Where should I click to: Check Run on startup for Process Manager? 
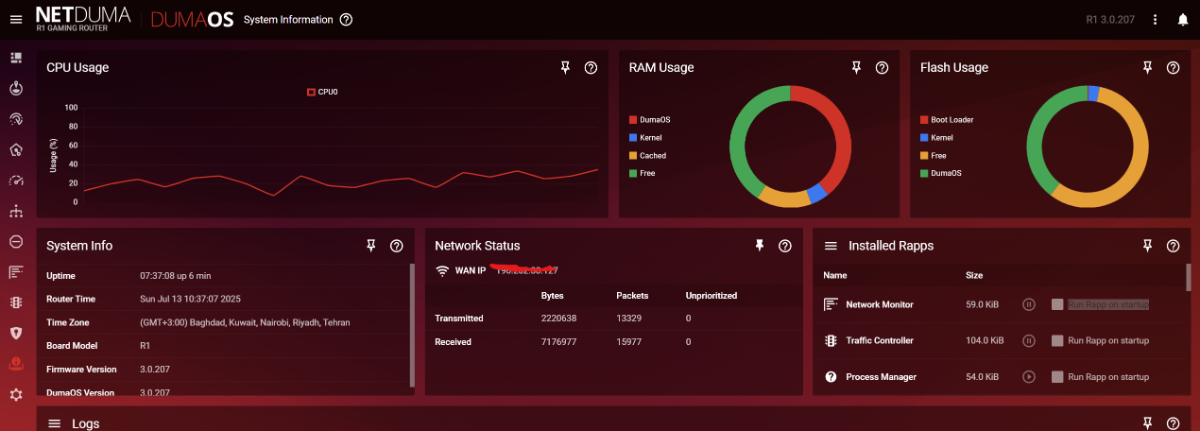1057,377
